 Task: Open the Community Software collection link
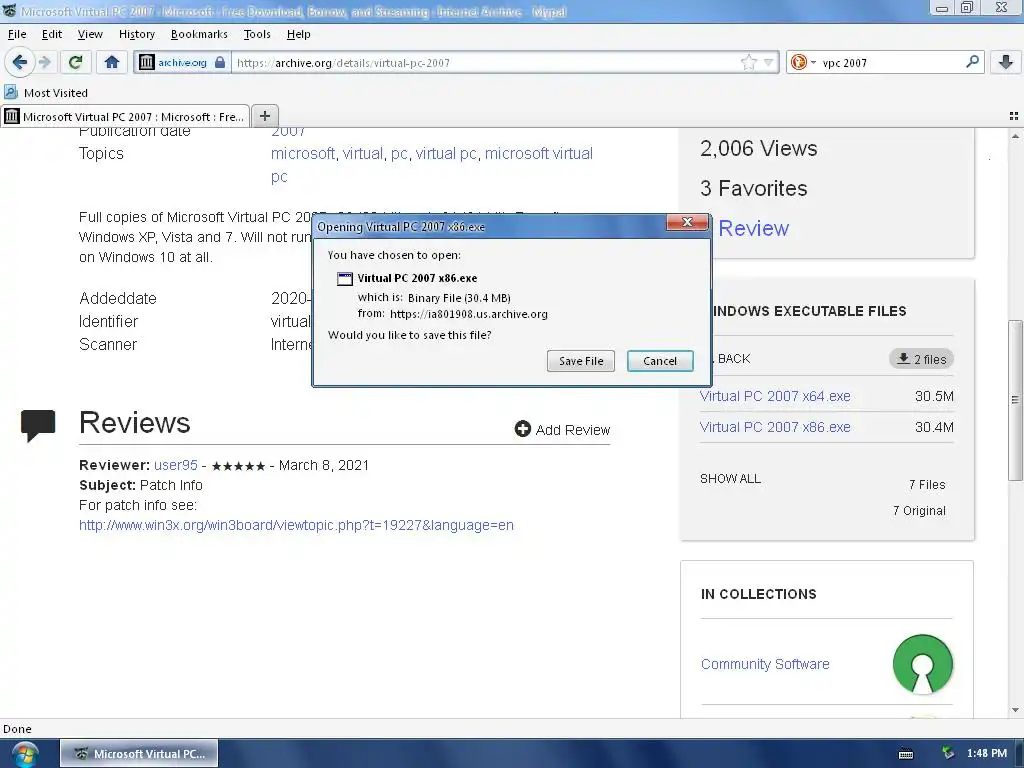tap(765, 664)
